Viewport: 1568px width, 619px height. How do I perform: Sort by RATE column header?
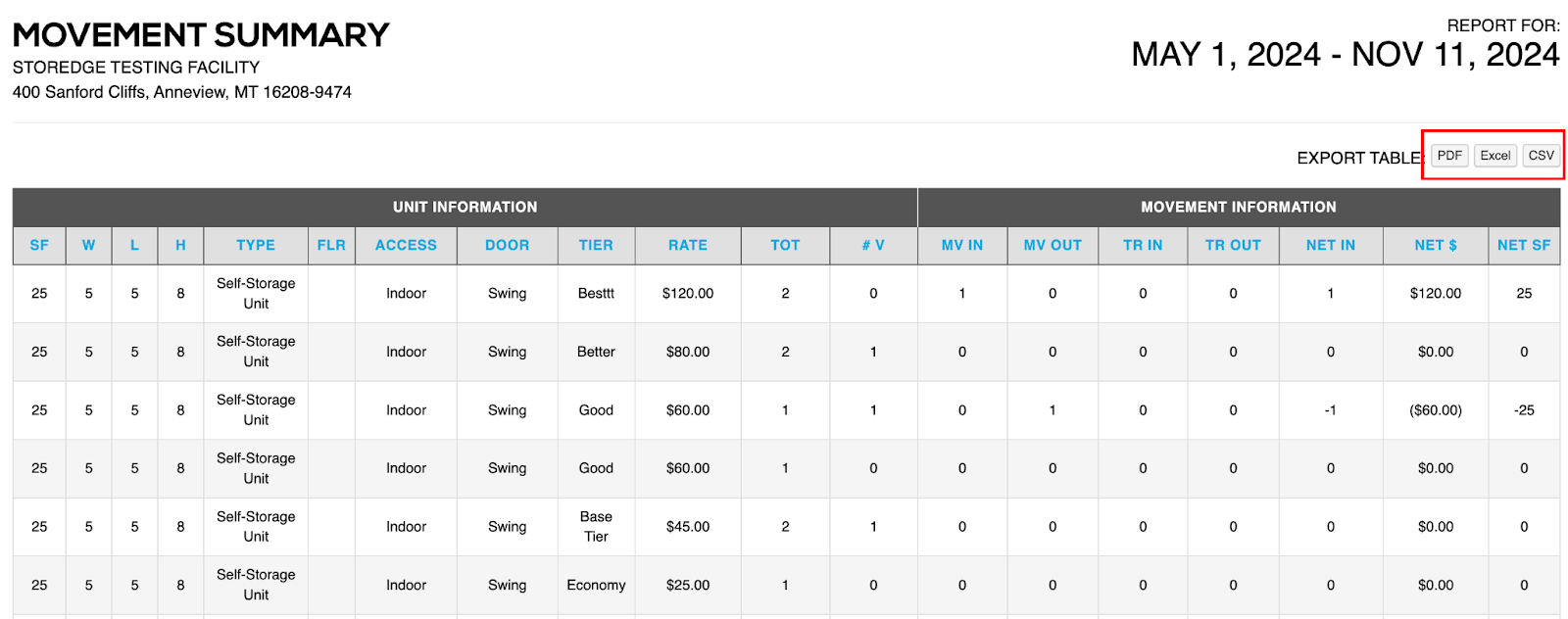688,246
